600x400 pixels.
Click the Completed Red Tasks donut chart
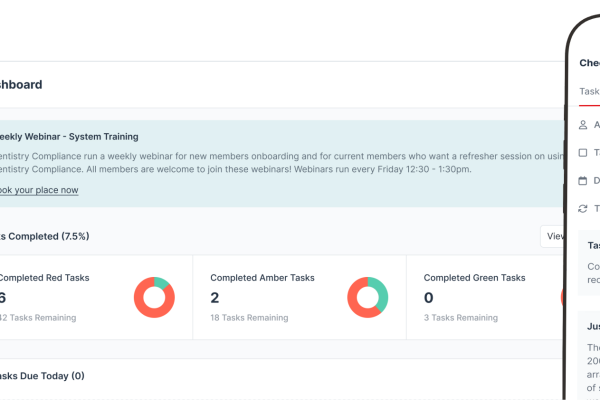tap(154, 297)
